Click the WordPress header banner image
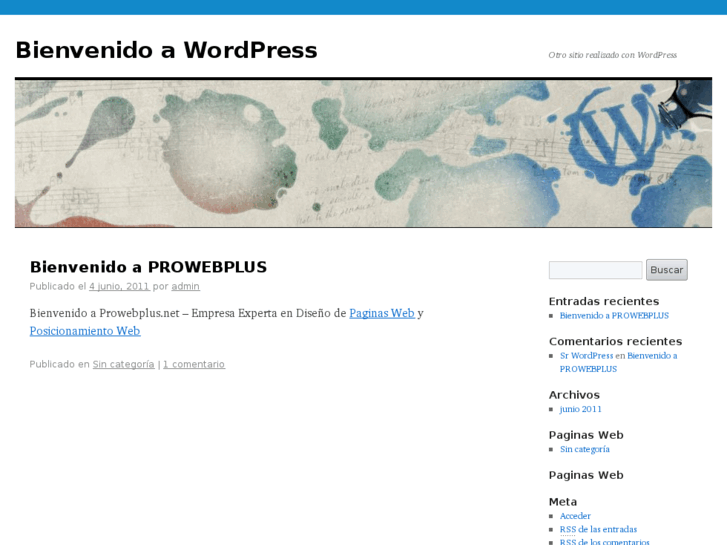The width and height of the screenshot is (727, 545). [364, 154]
